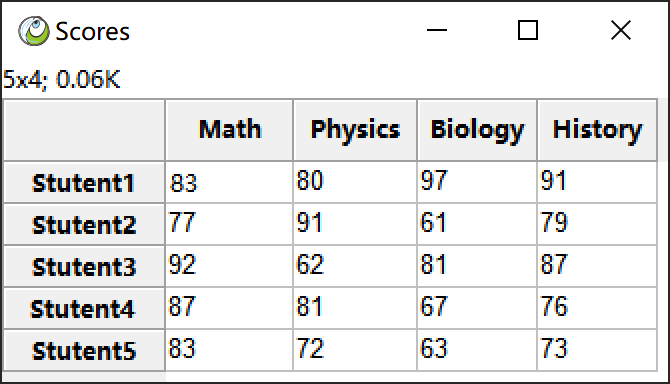Click the Scores window app icon

coord(34,31)
